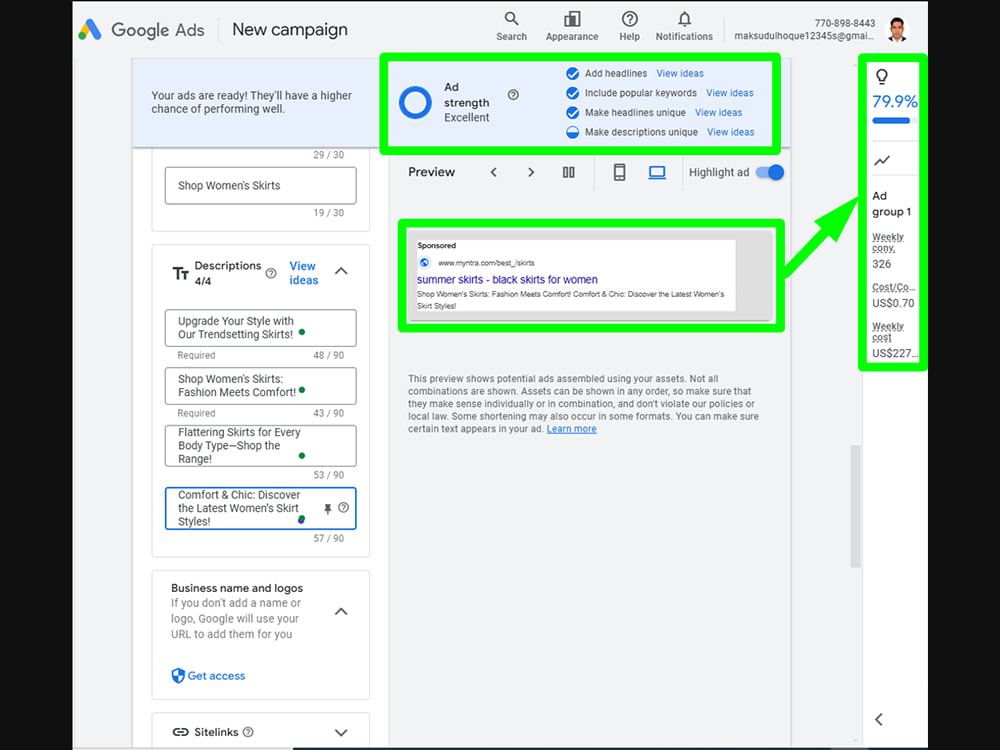Open the Search tool in header
The width and height of the screenshot is (1000, 750).
tap(511, 27)
